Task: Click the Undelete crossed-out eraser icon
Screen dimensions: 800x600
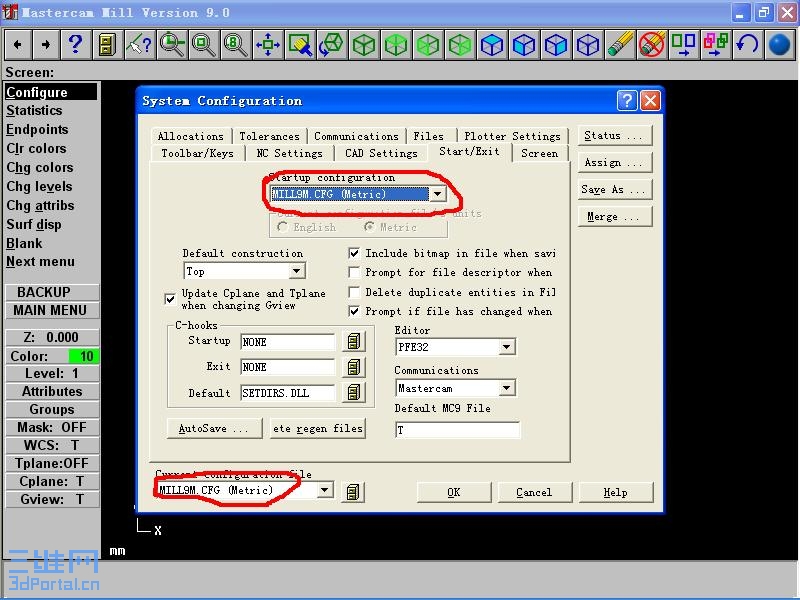Action: pos(652,45)
